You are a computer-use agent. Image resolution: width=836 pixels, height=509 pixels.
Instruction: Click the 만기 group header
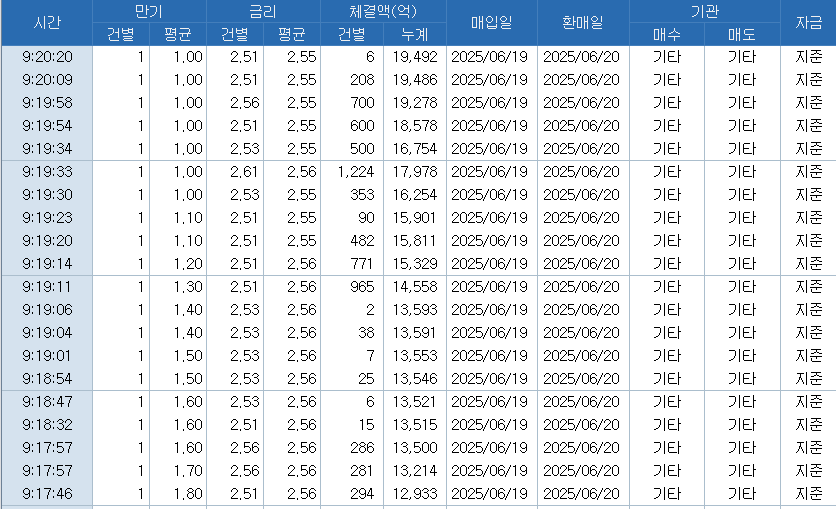(149, 11)
